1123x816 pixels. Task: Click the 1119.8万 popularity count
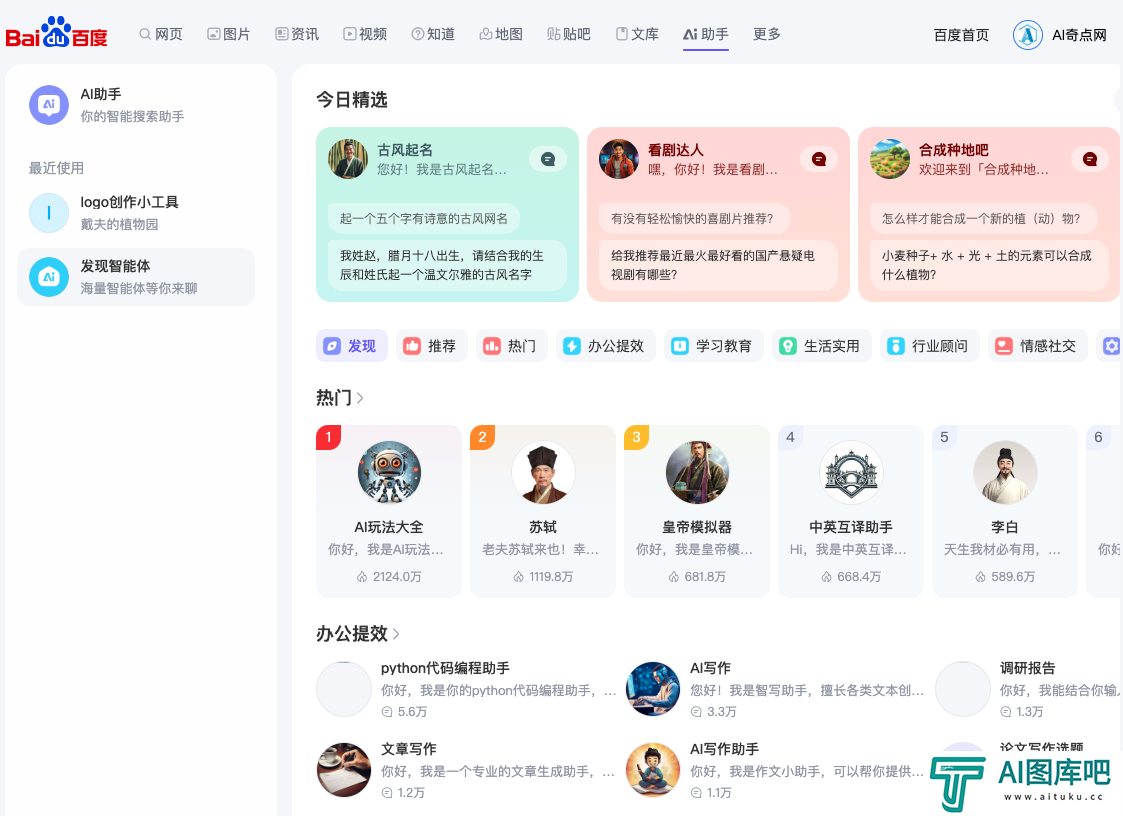(x=544, y=577)
